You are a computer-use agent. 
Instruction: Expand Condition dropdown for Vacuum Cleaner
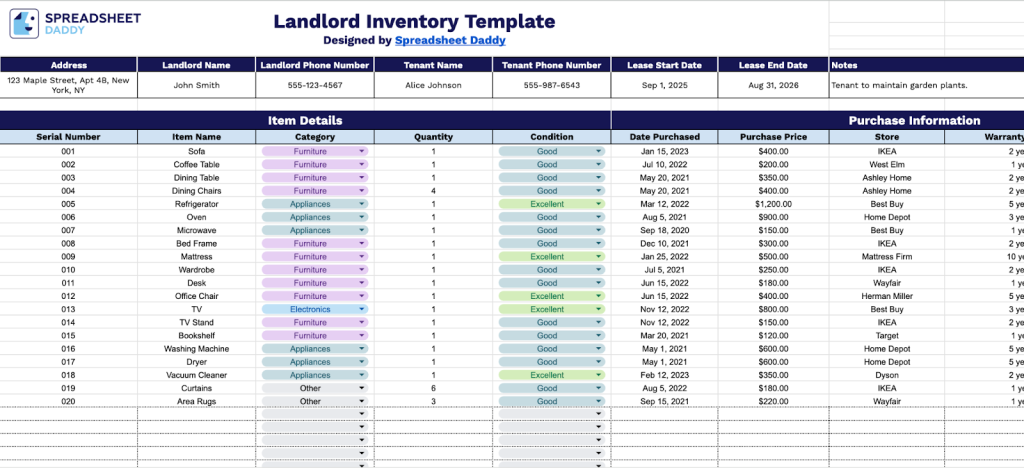click(x=599, y=376)
